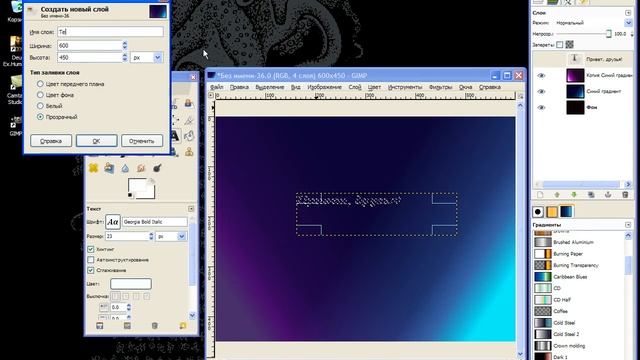Toggle the 'Хинтинг' checkbox

click(x=91, y=249)
